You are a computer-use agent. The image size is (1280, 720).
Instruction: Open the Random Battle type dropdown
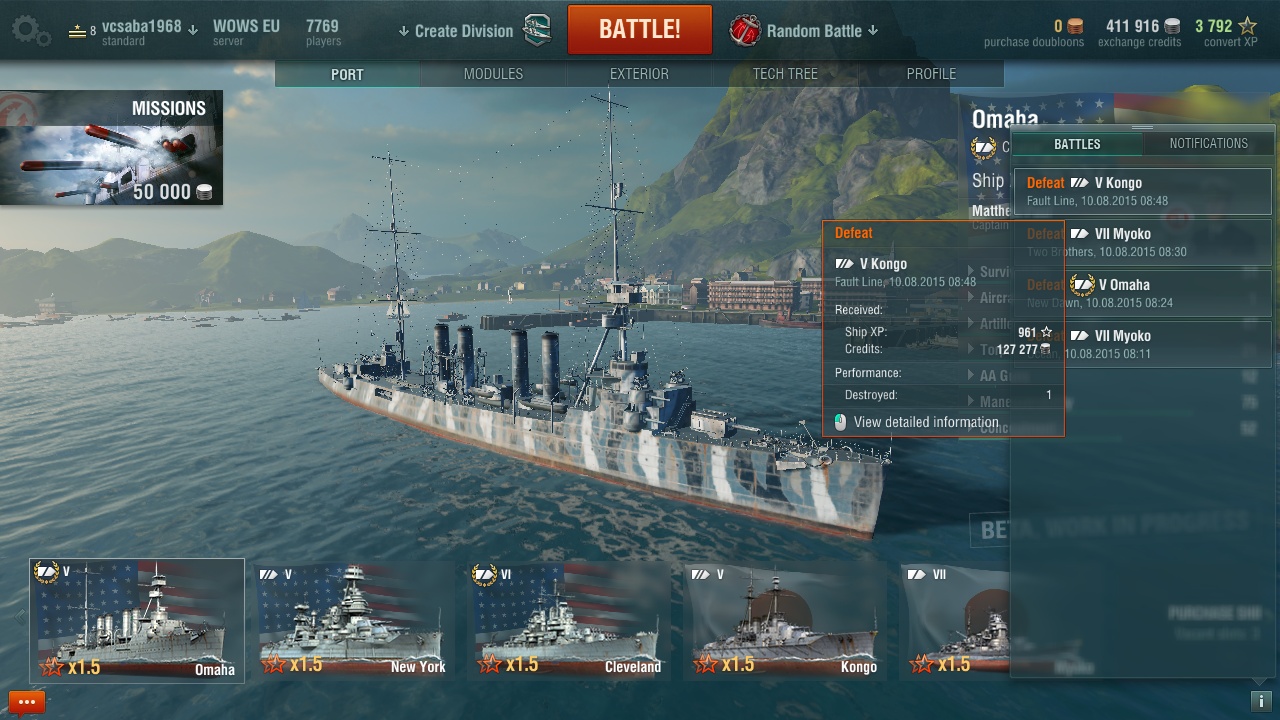[822, 31]
